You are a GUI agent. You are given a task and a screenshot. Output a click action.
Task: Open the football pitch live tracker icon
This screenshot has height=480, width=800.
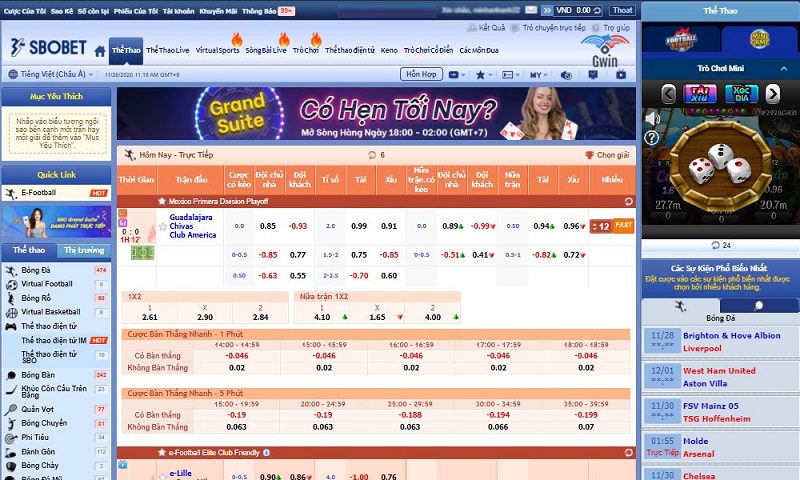(142, 252)
